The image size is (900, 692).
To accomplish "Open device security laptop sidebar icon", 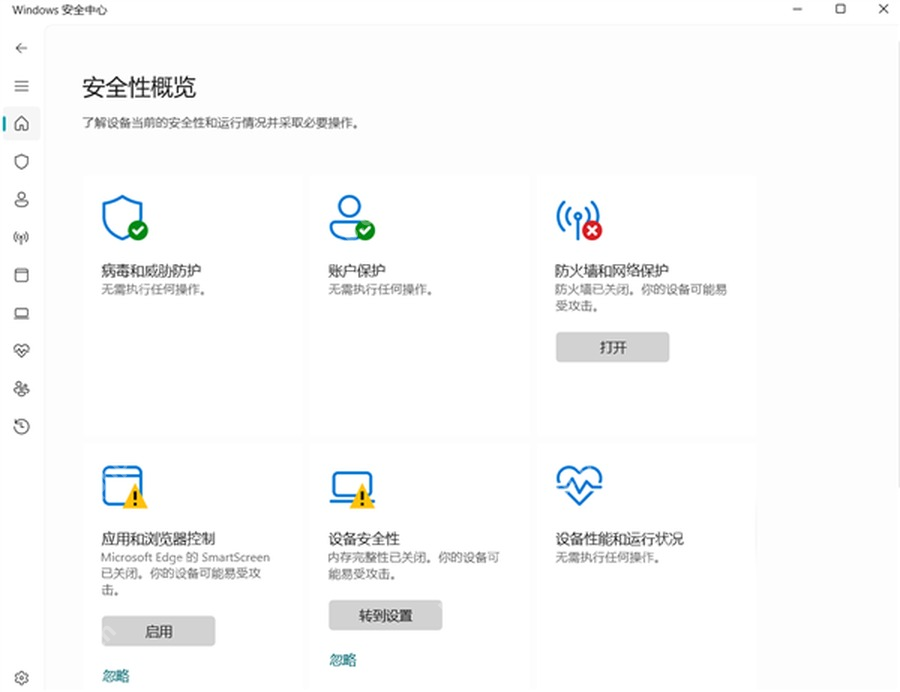I will (21, 313).
